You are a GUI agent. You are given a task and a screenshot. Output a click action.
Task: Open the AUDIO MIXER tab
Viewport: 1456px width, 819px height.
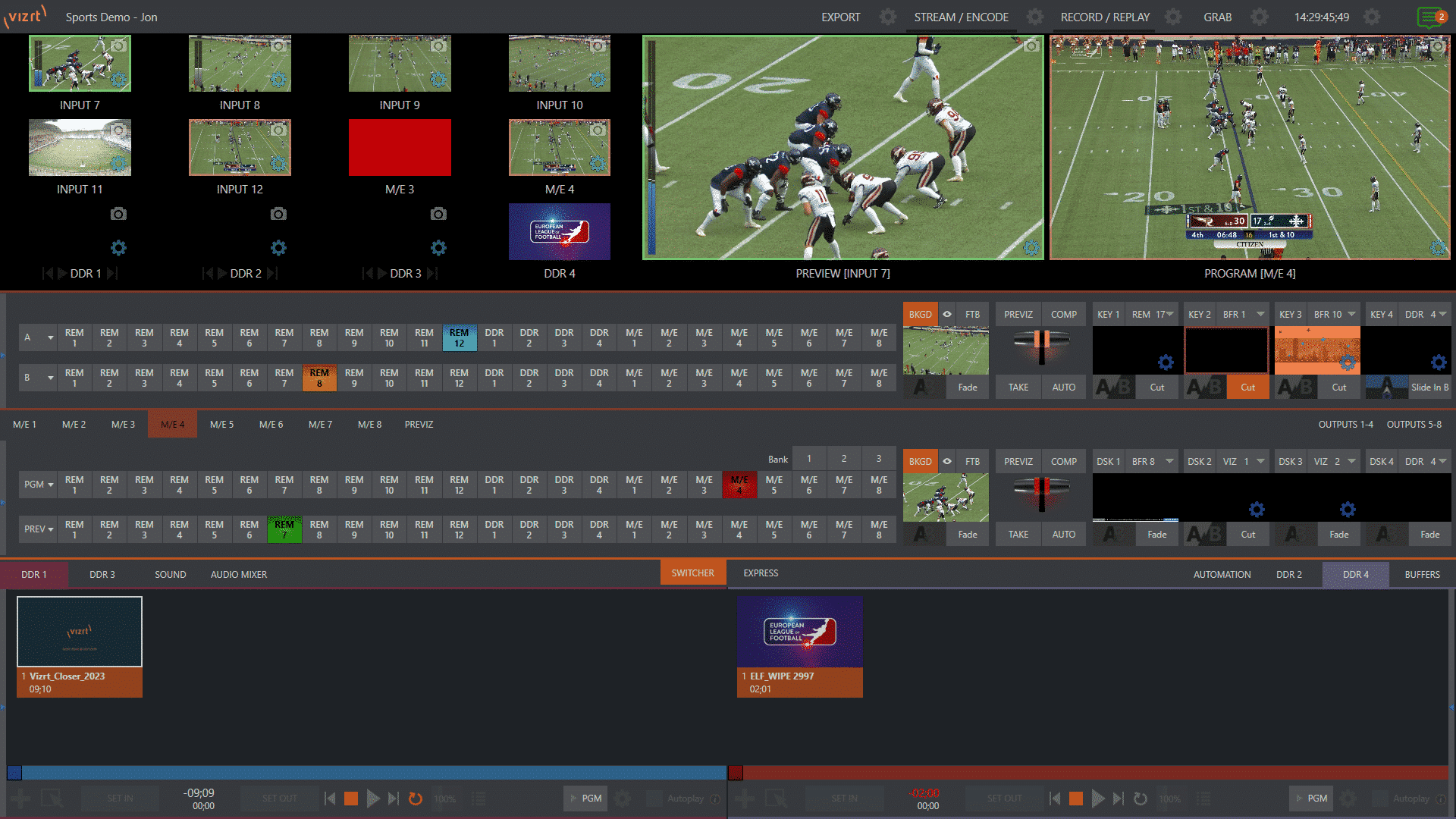pos(238,575)
